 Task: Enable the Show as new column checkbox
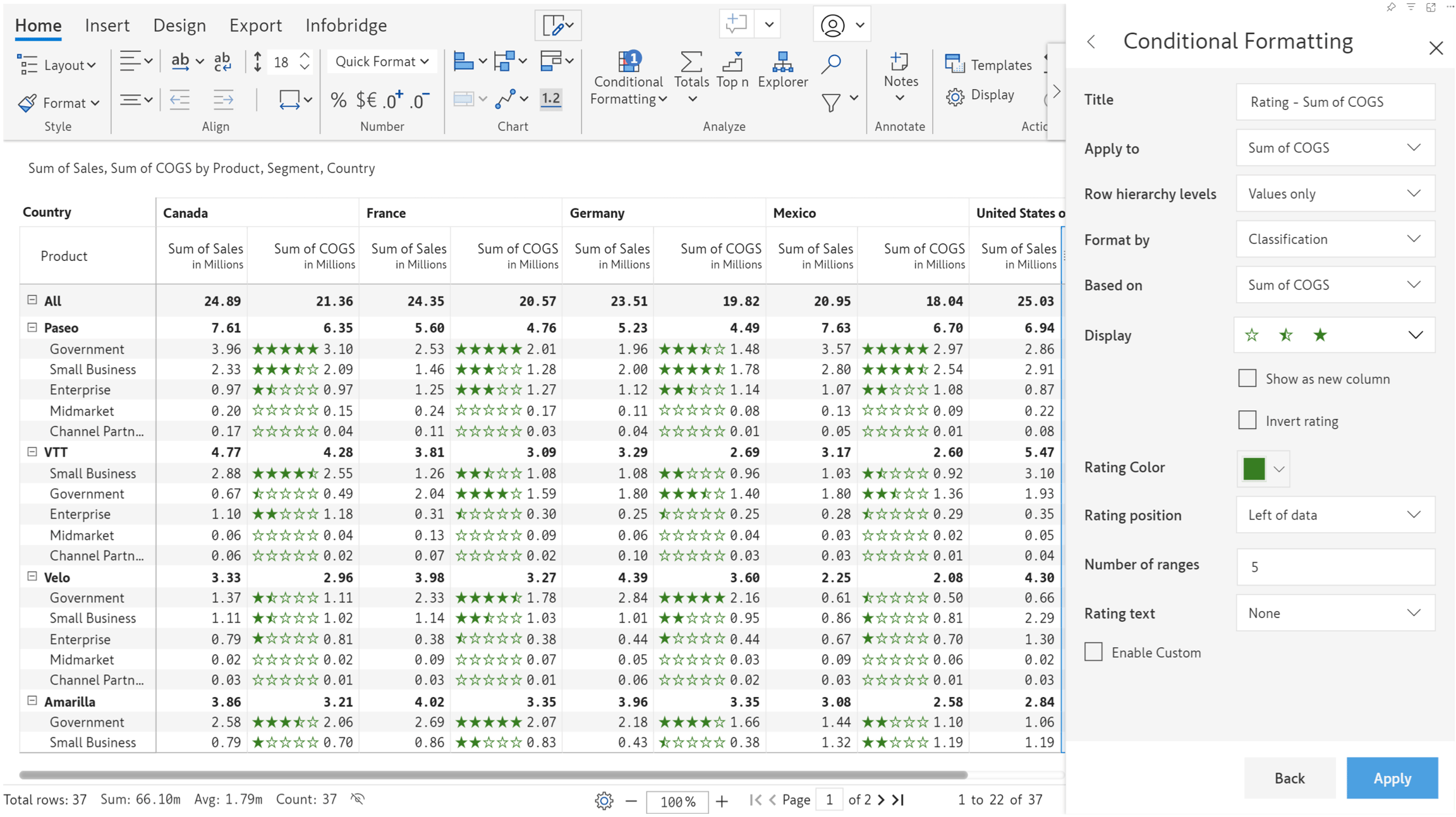click(1247, 378)
